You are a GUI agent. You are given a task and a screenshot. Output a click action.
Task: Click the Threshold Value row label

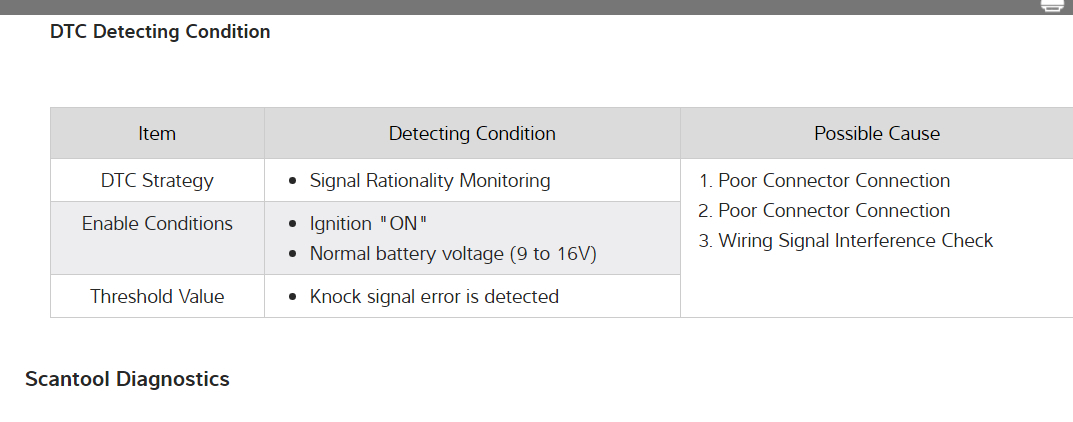(x=157, y=296)
